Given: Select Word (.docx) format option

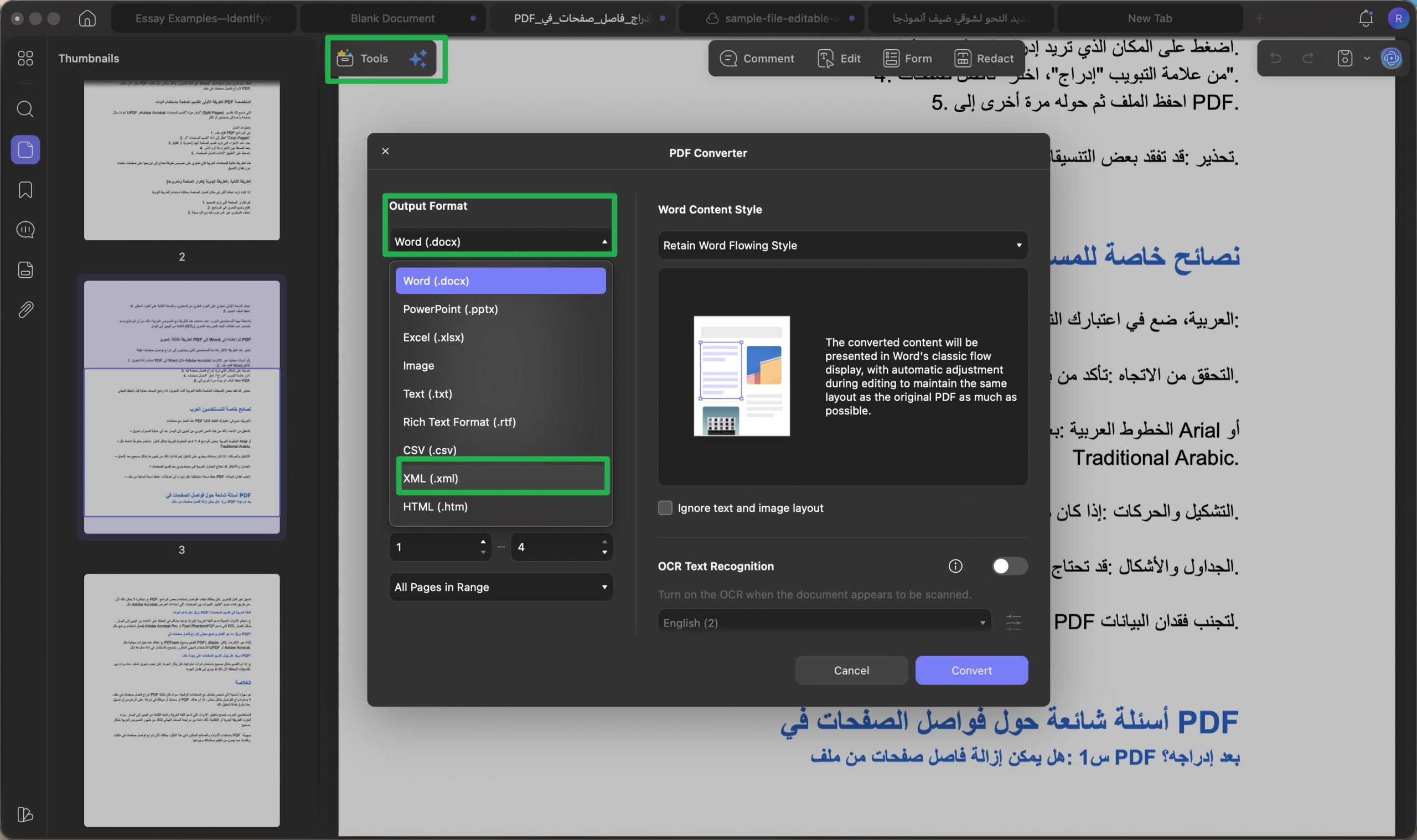Looking at the screenshot, I should point(501,281).
